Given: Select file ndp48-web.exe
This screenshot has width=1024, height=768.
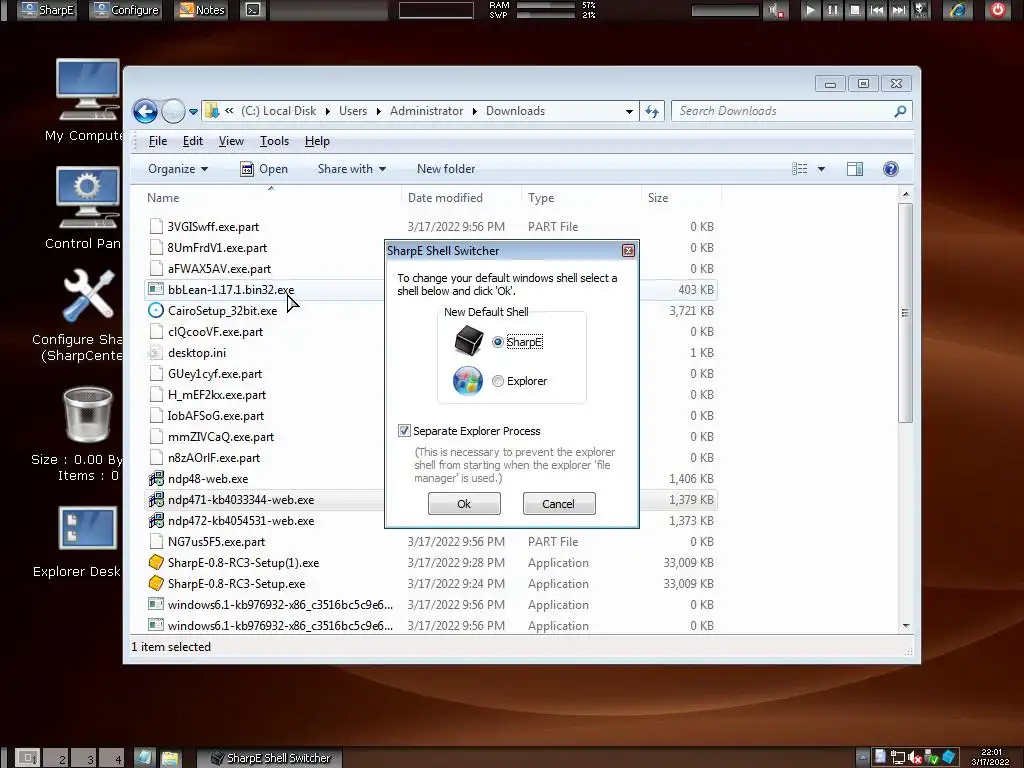Looking at the screenshot, I should [208, 479].
